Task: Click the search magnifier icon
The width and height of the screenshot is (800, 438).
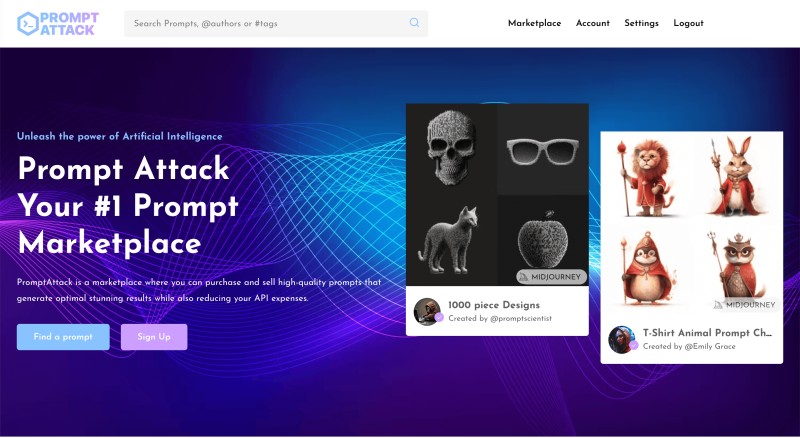Action: tap(414, 22)
